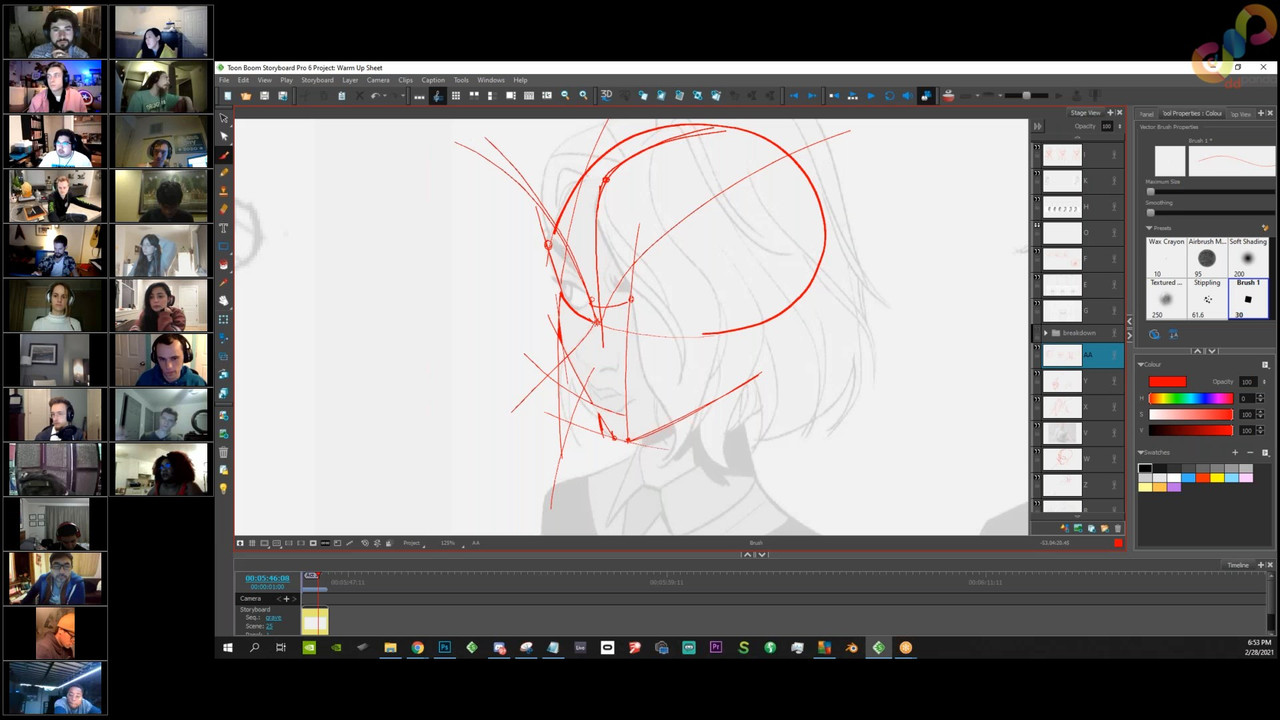Collapse the Swatches section

pyautogui.click(x=1141, y=452)
